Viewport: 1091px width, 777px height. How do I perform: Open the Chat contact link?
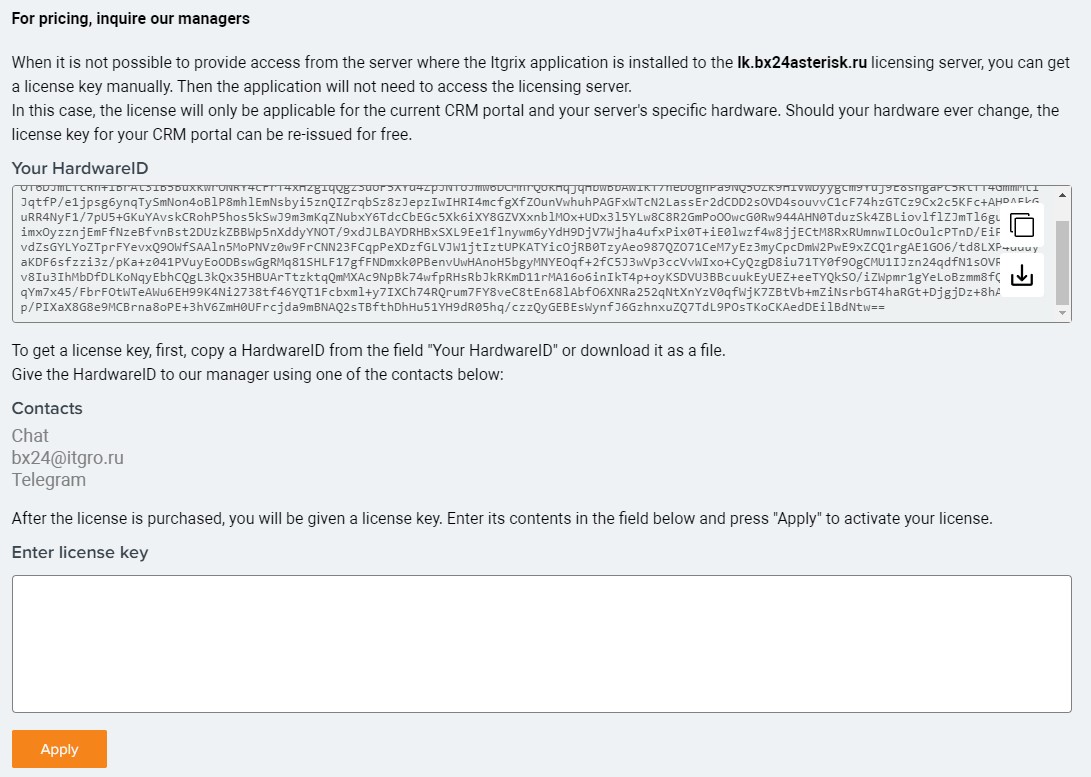[30, 435]
